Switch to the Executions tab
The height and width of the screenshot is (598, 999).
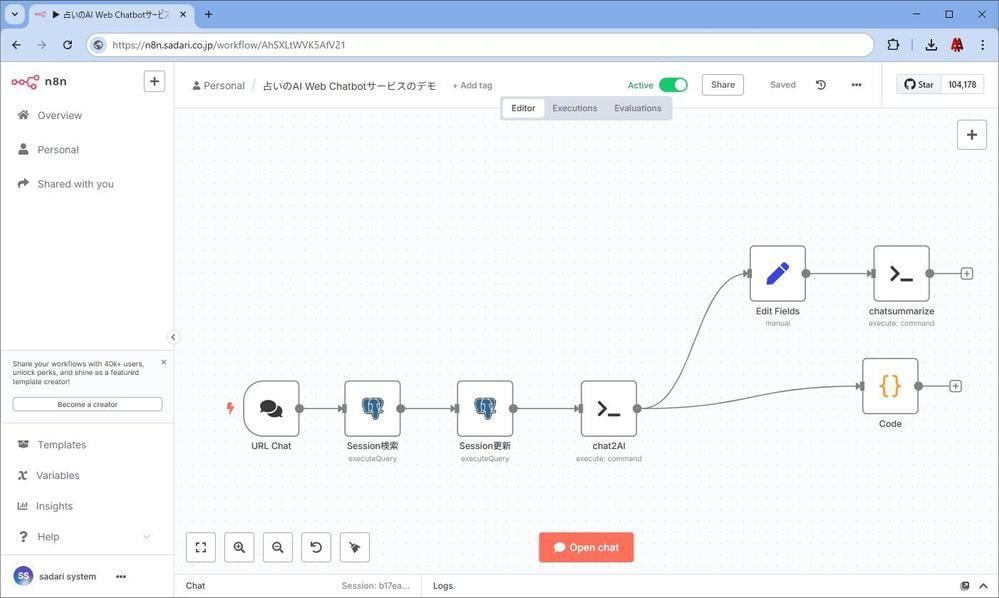[575, 108]
